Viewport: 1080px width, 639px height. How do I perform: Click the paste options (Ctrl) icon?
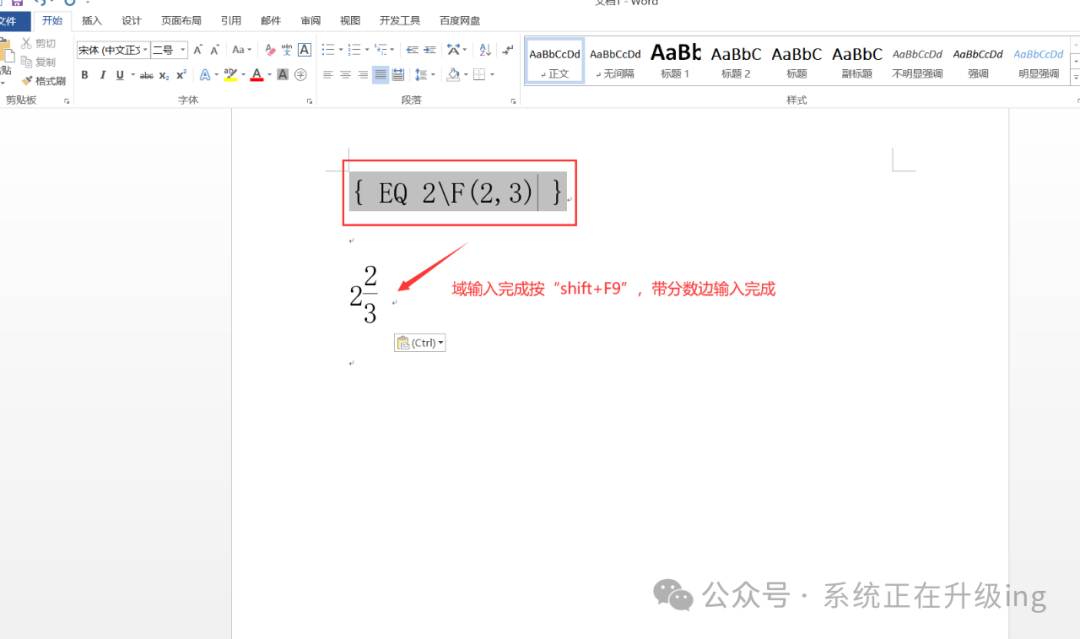(420, 343)
